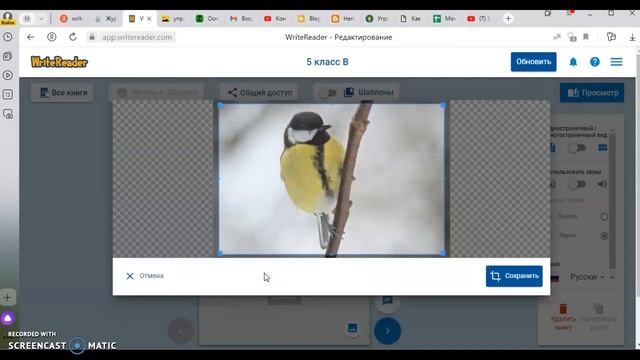The width and height of the screenshot is (640, 360).
Task: Open the Alice assistant purple icon
Action: [x=8, y=318]
